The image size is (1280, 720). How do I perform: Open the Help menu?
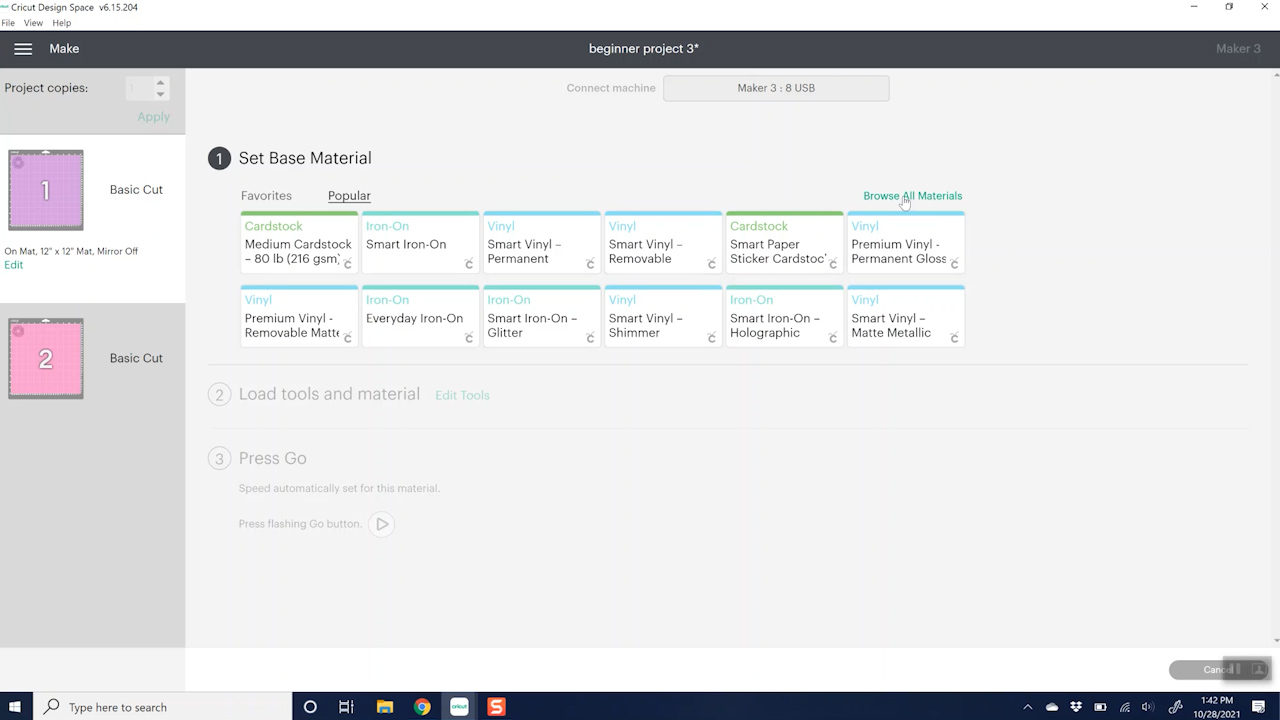pos(61,23)
